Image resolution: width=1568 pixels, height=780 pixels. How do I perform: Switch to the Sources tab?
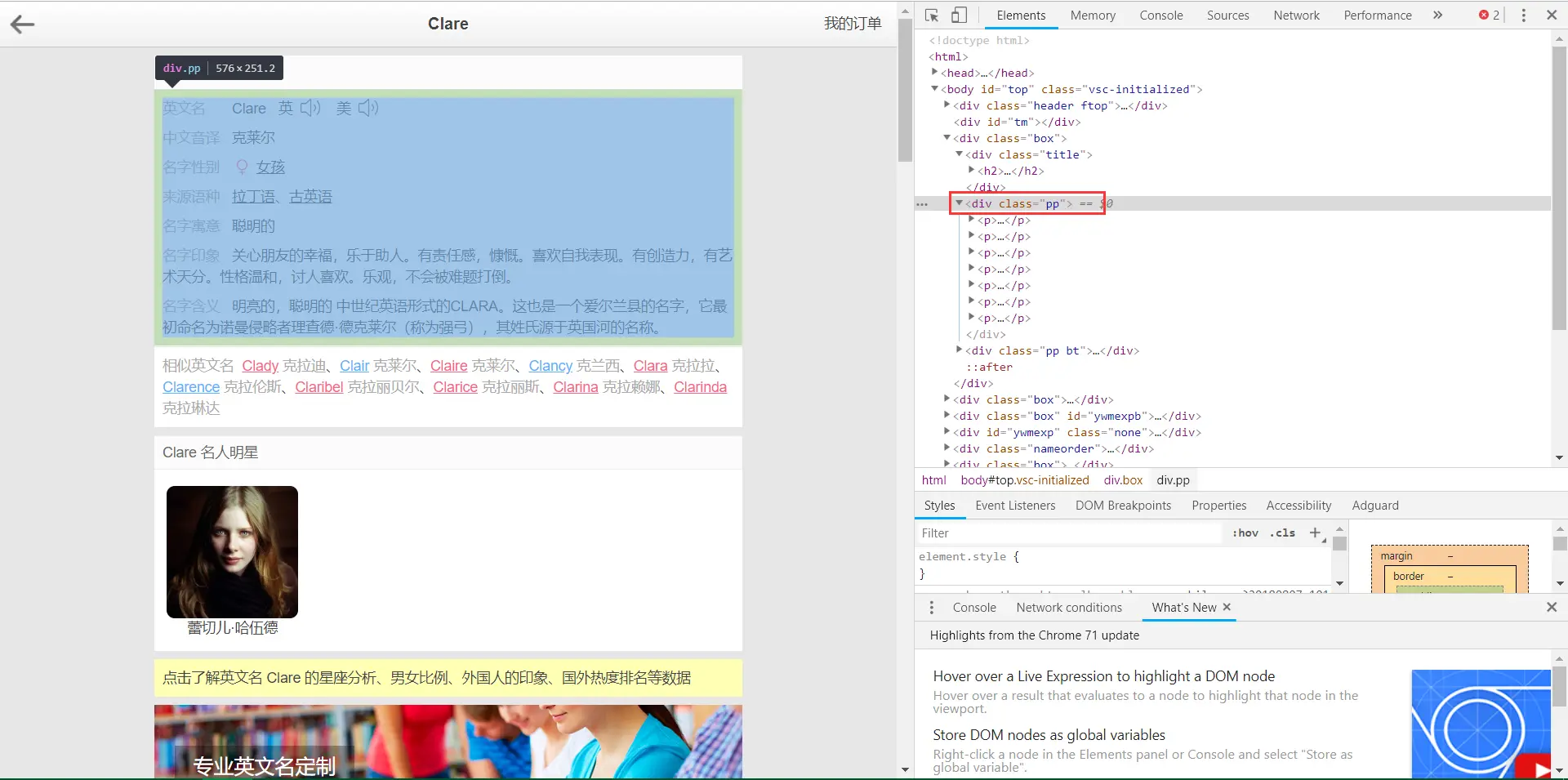pyautogui.click(x=1227, y=15)
